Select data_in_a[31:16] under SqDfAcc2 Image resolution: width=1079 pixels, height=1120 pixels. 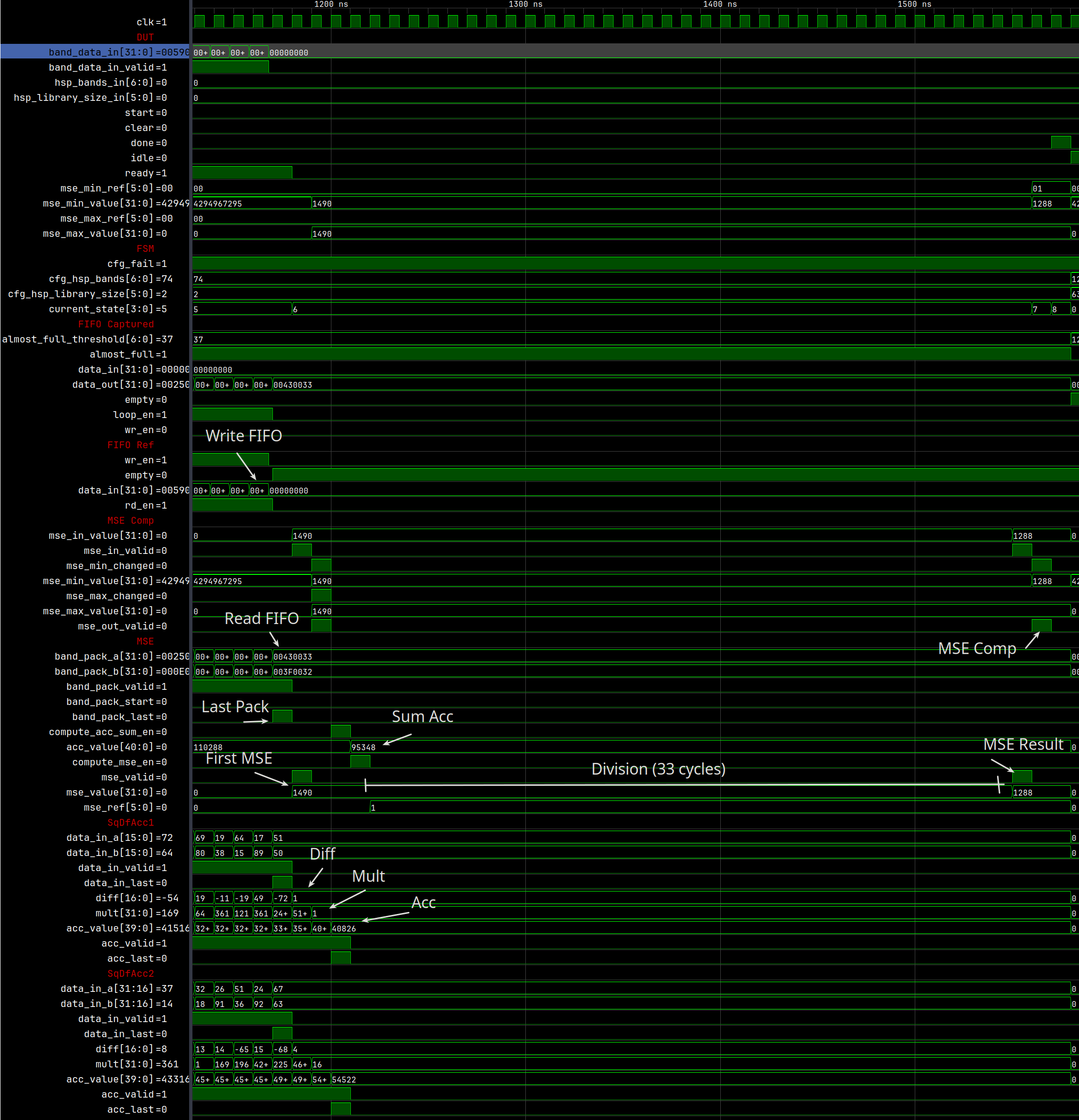click(116, 989)
